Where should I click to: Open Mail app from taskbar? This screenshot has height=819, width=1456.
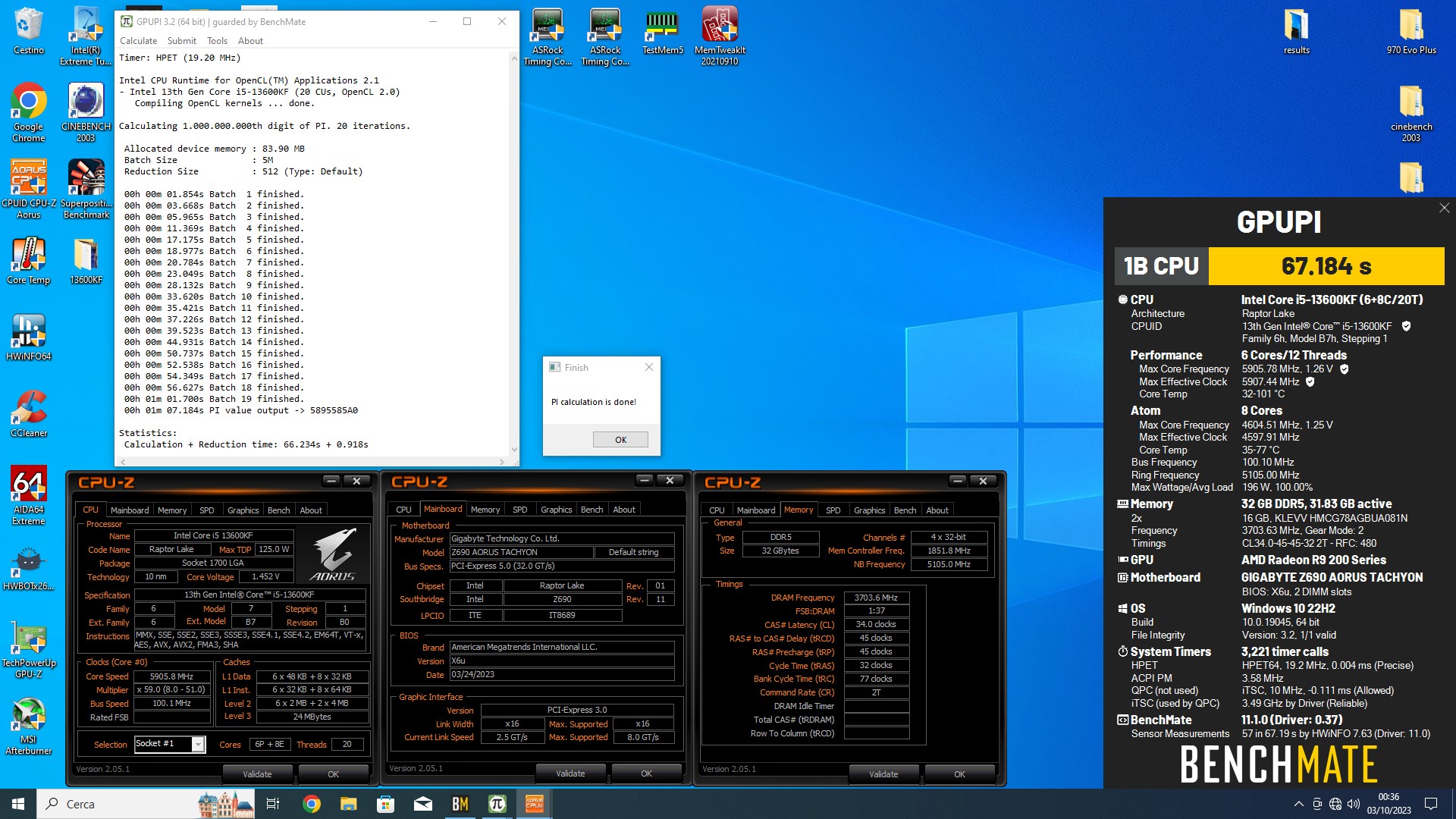click(x=423, y=804)
